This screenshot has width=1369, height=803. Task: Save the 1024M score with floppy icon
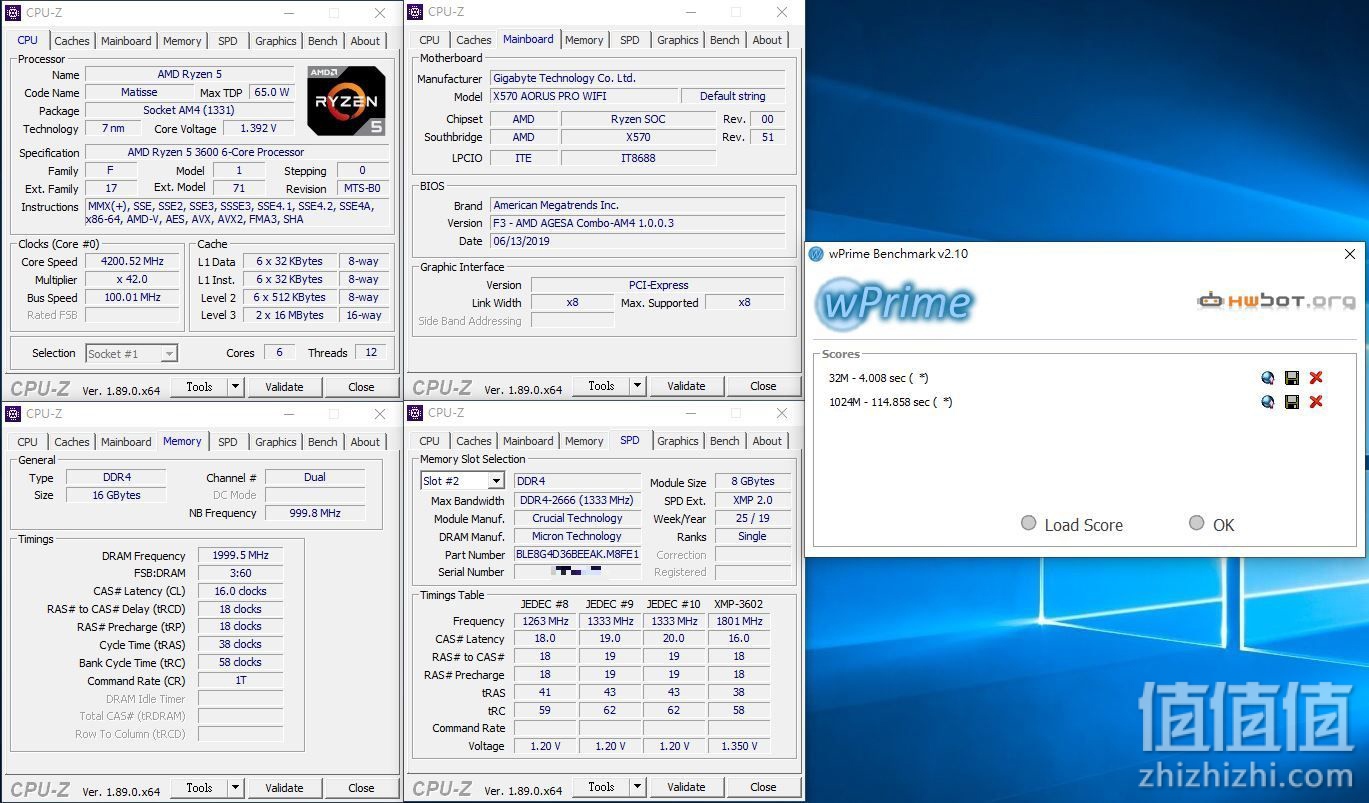(1292, 402)
